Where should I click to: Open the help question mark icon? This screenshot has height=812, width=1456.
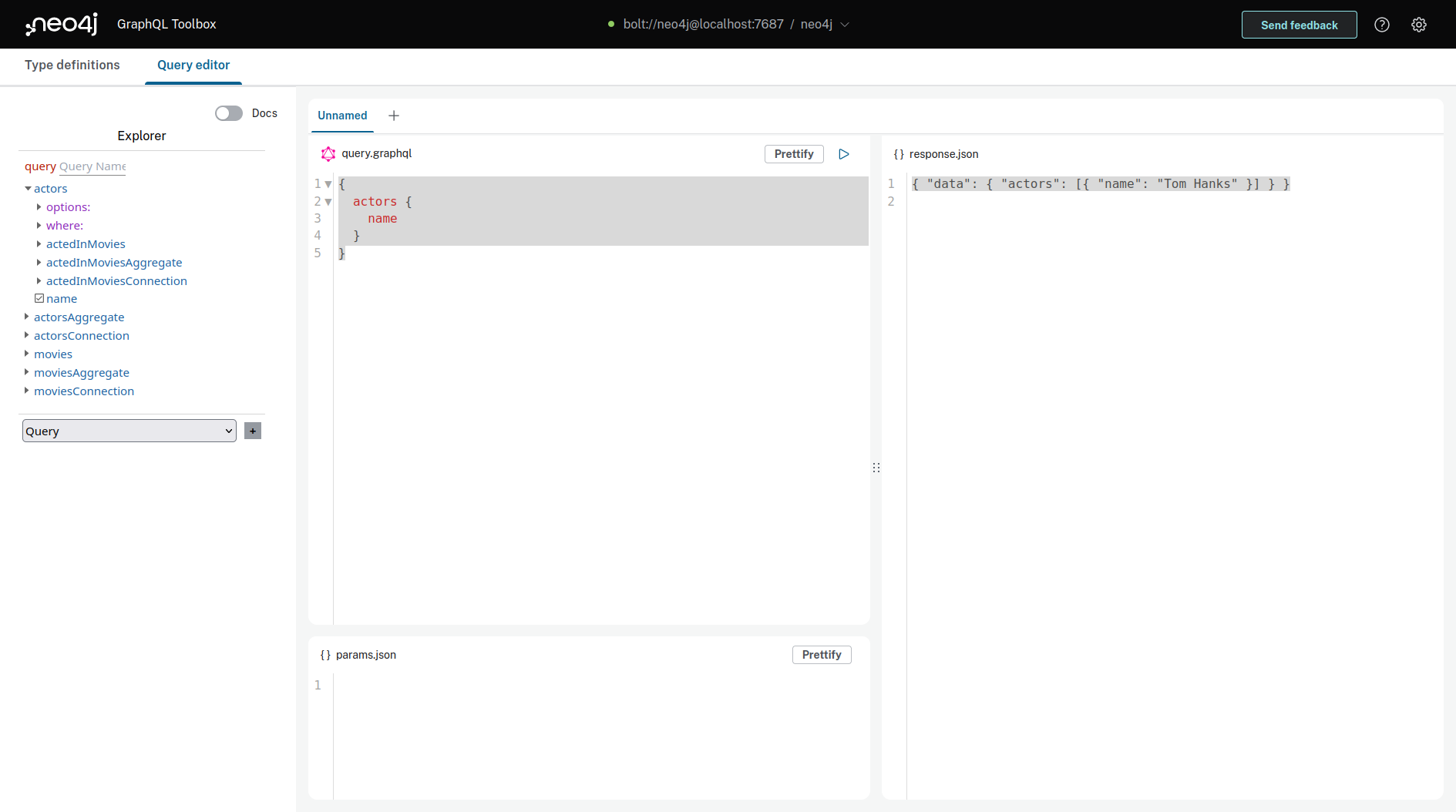[x=1381, y=24]
